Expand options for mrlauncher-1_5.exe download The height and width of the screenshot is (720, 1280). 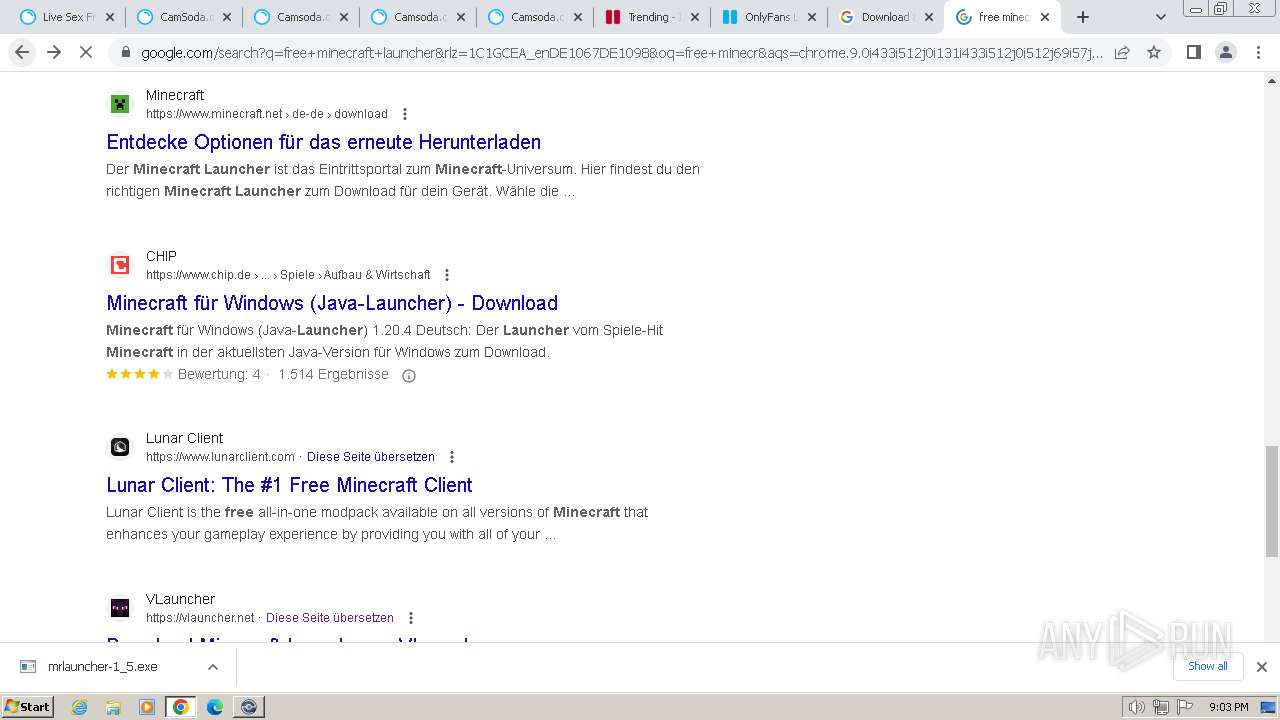(212, 667)
